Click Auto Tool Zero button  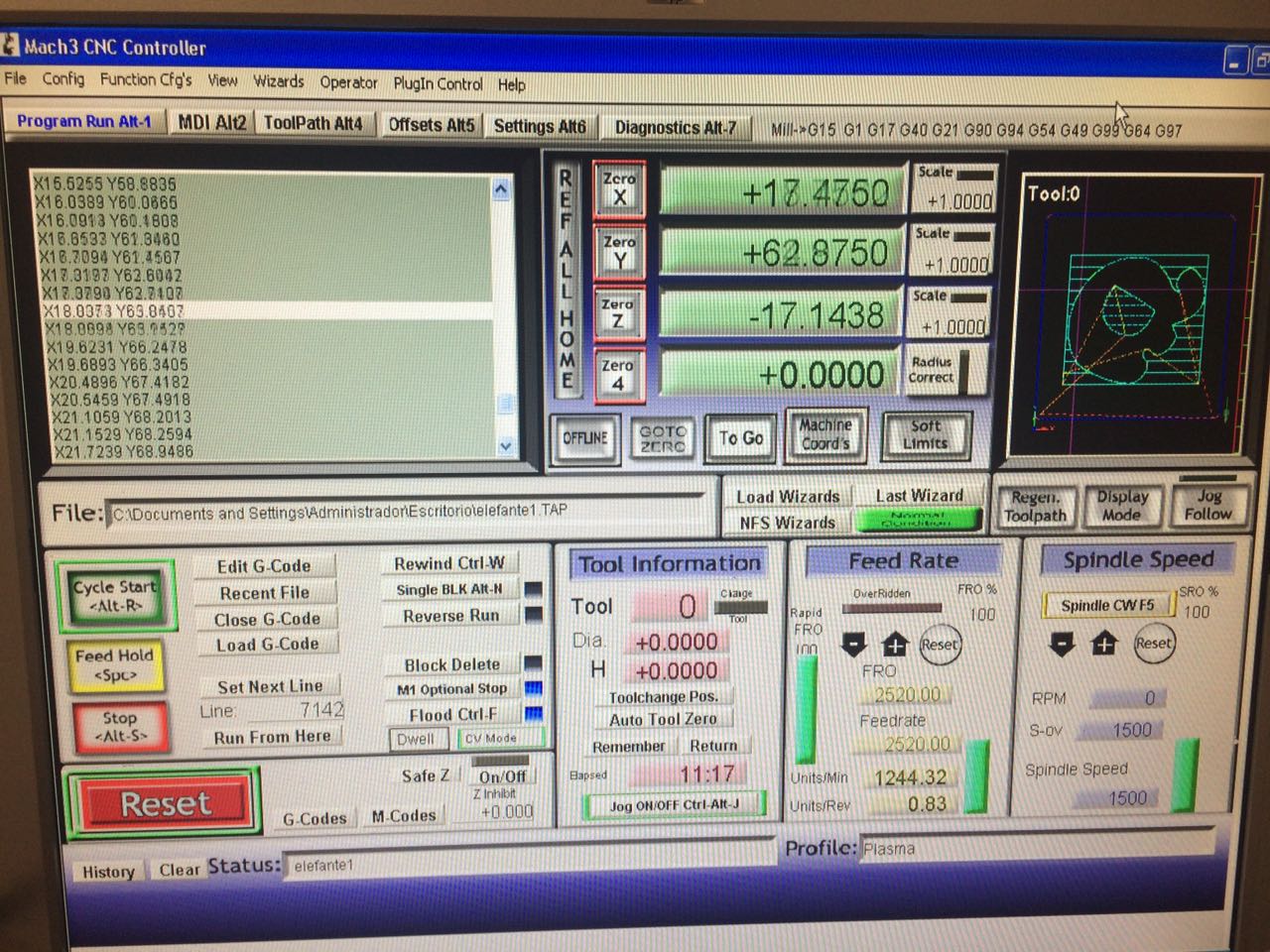click(663, 720)
